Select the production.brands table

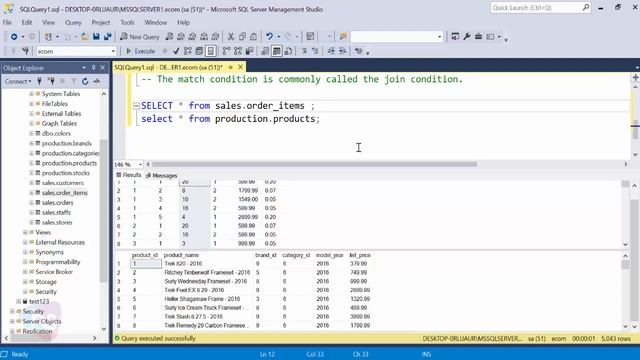(67, 143)
